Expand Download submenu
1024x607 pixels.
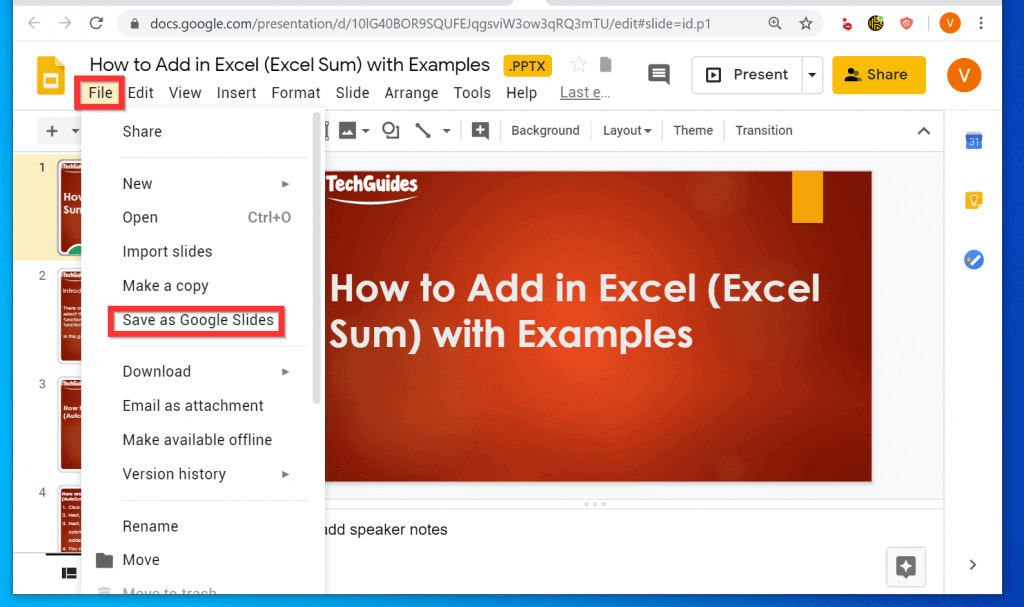coord(285,372)
